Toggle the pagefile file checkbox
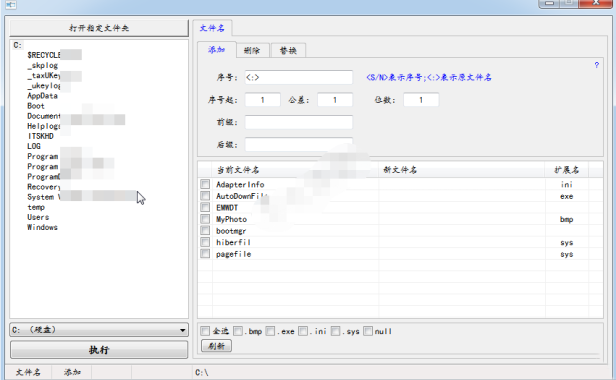616x380 pixels. 205,253
